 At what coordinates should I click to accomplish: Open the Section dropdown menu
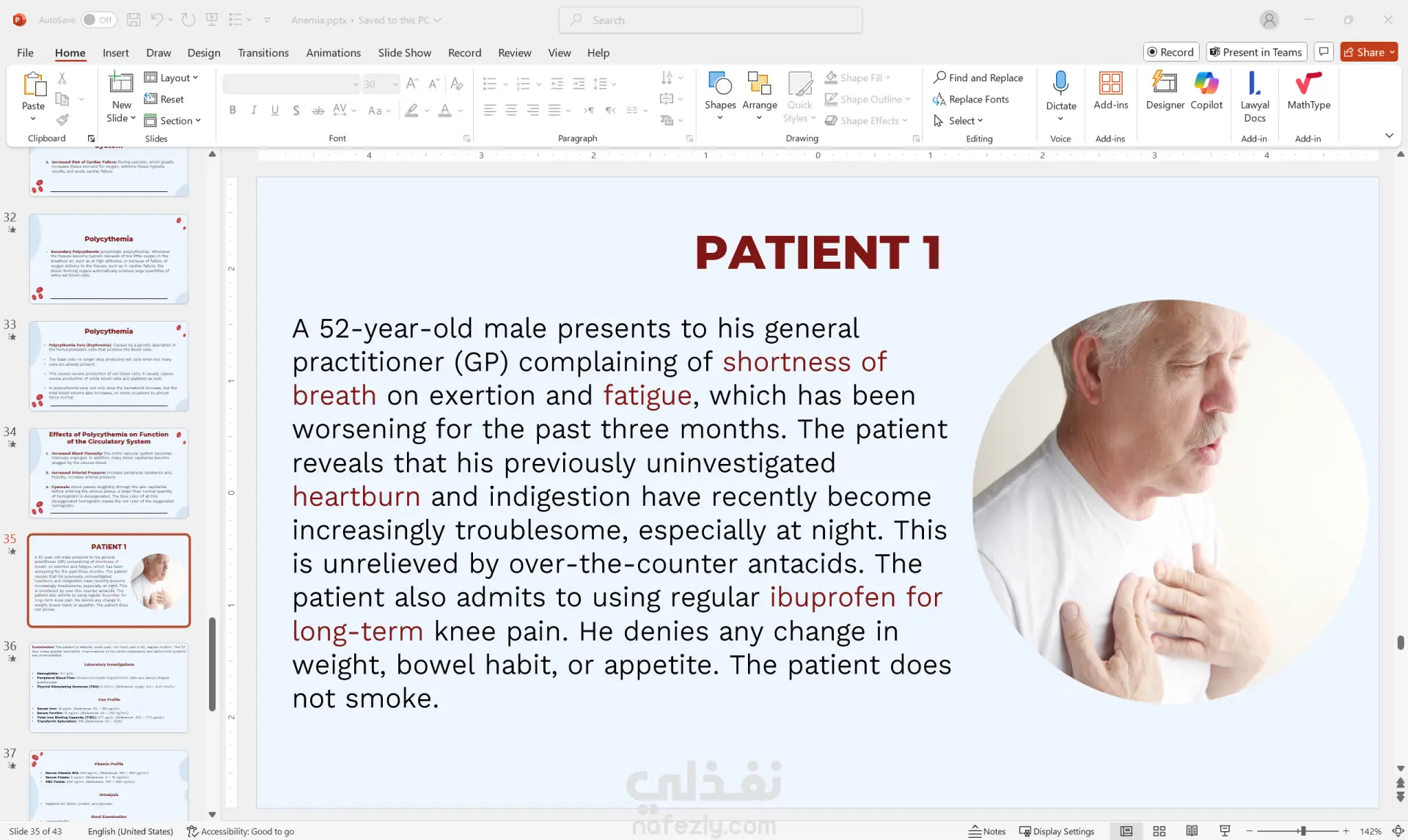coord(173,121)
